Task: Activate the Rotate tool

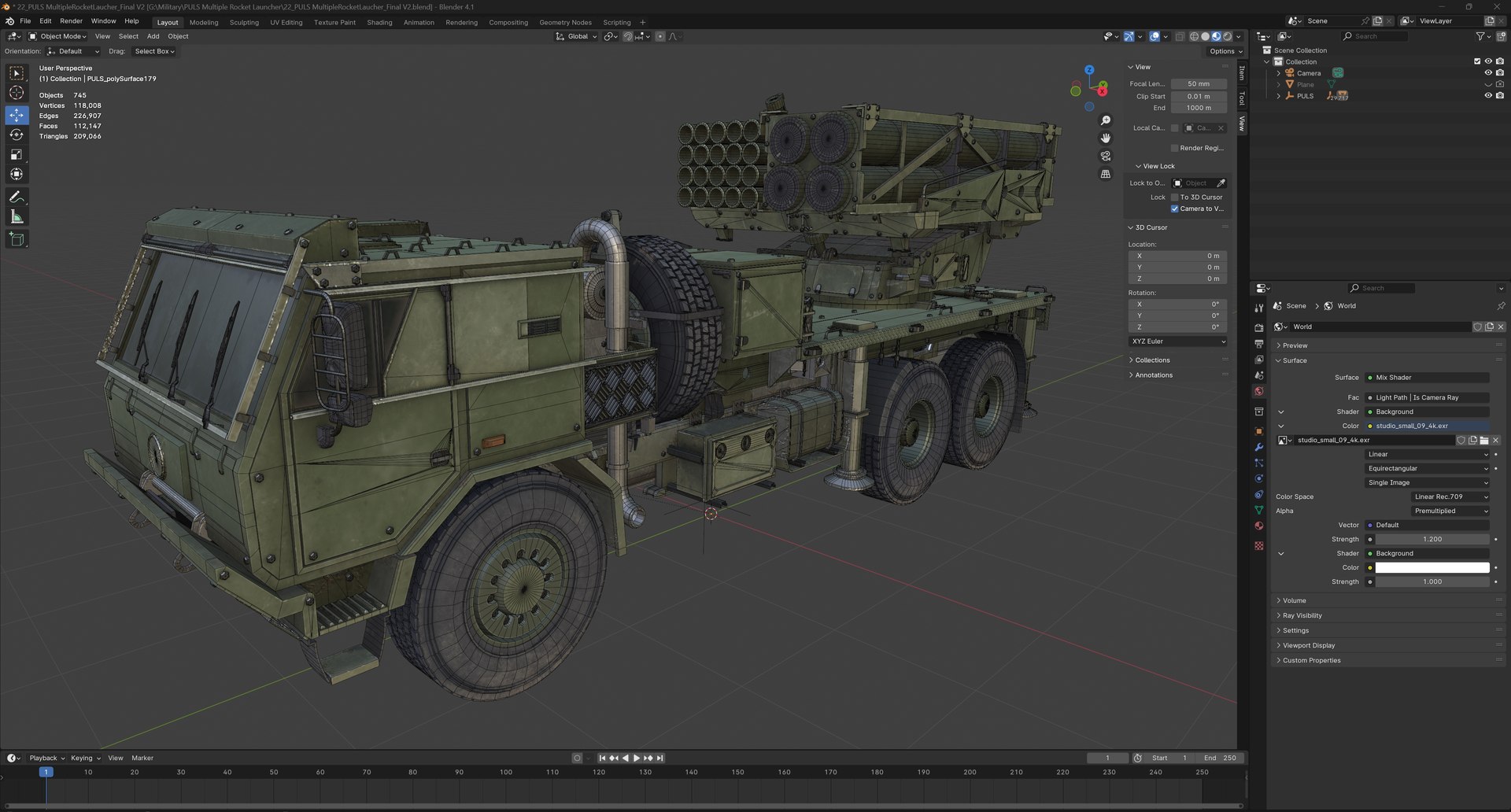Action: (17, 135)
